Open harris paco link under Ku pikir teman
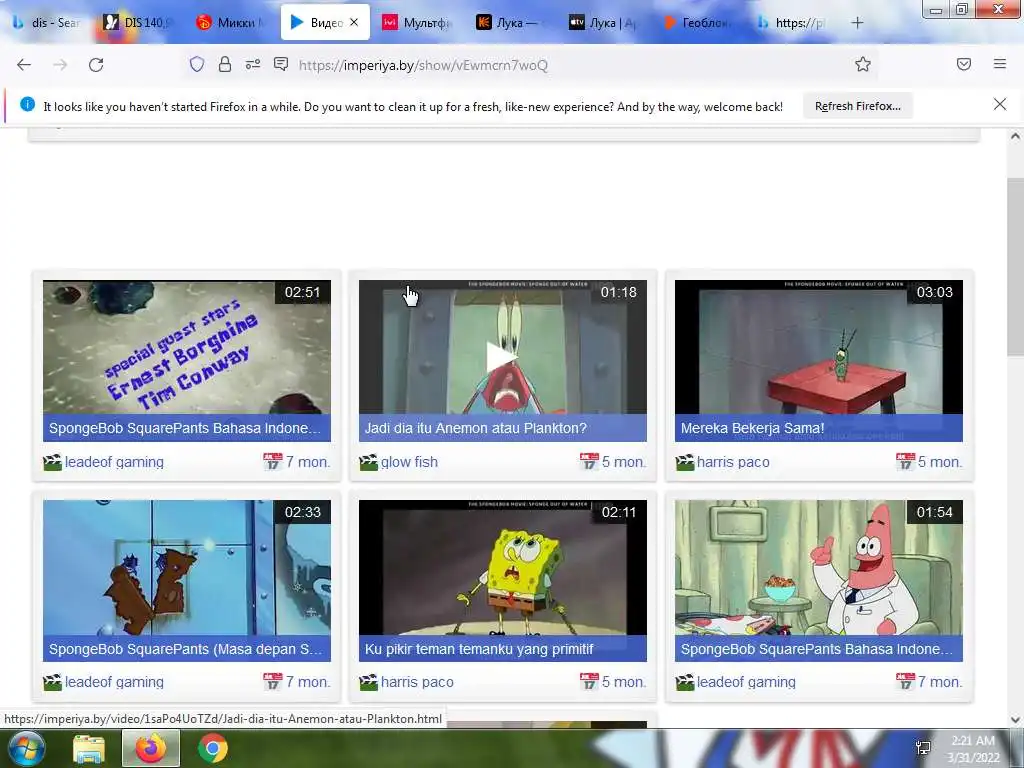This screenshot has height=768, width=1024. pos(417,682)
